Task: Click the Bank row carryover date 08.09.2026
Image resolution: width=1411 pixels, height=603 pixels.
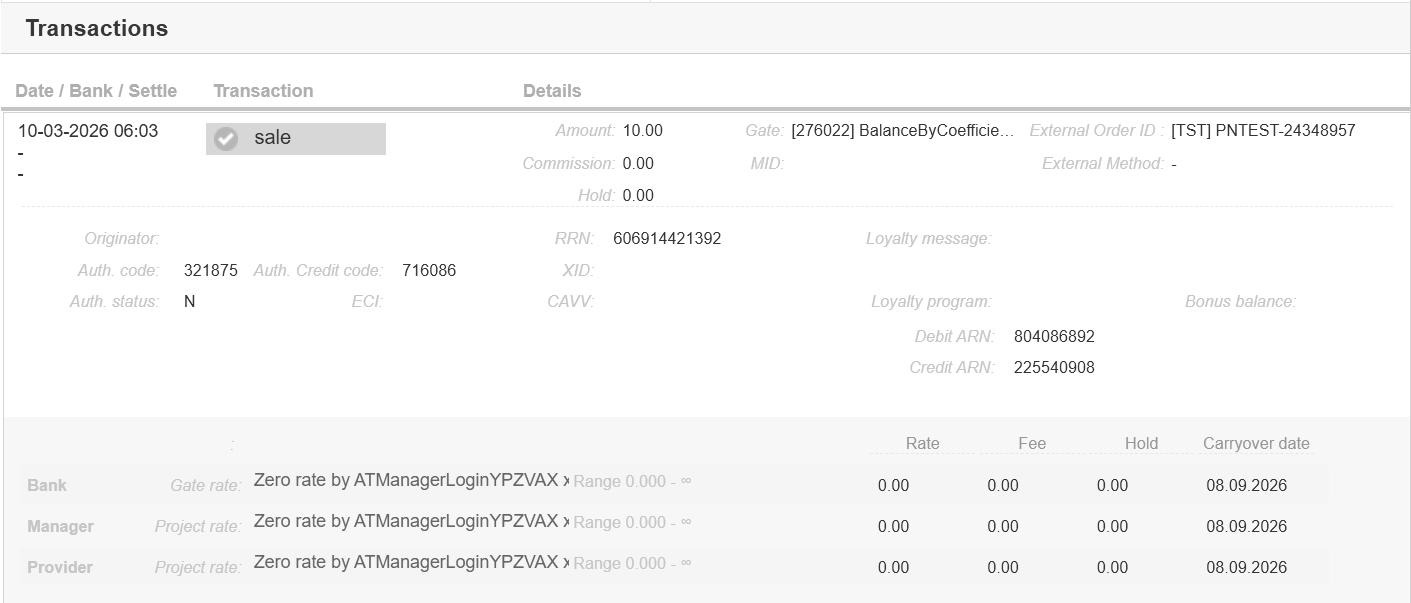Action: point(1246,485)
